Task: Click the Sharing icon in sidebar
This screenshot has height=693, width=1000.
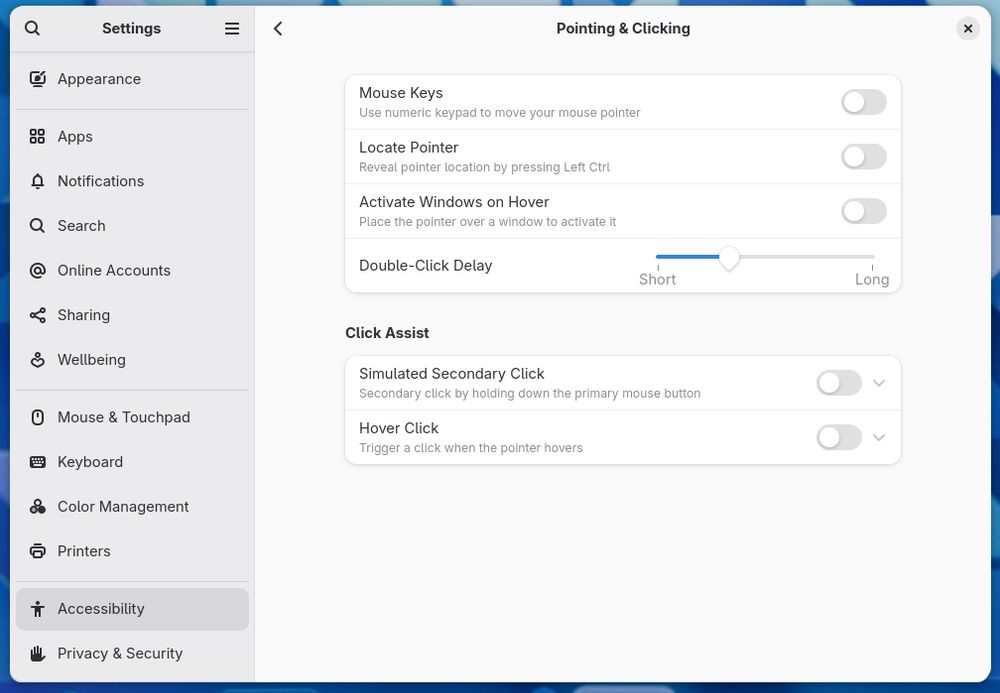Action: (x=38, y=315)
